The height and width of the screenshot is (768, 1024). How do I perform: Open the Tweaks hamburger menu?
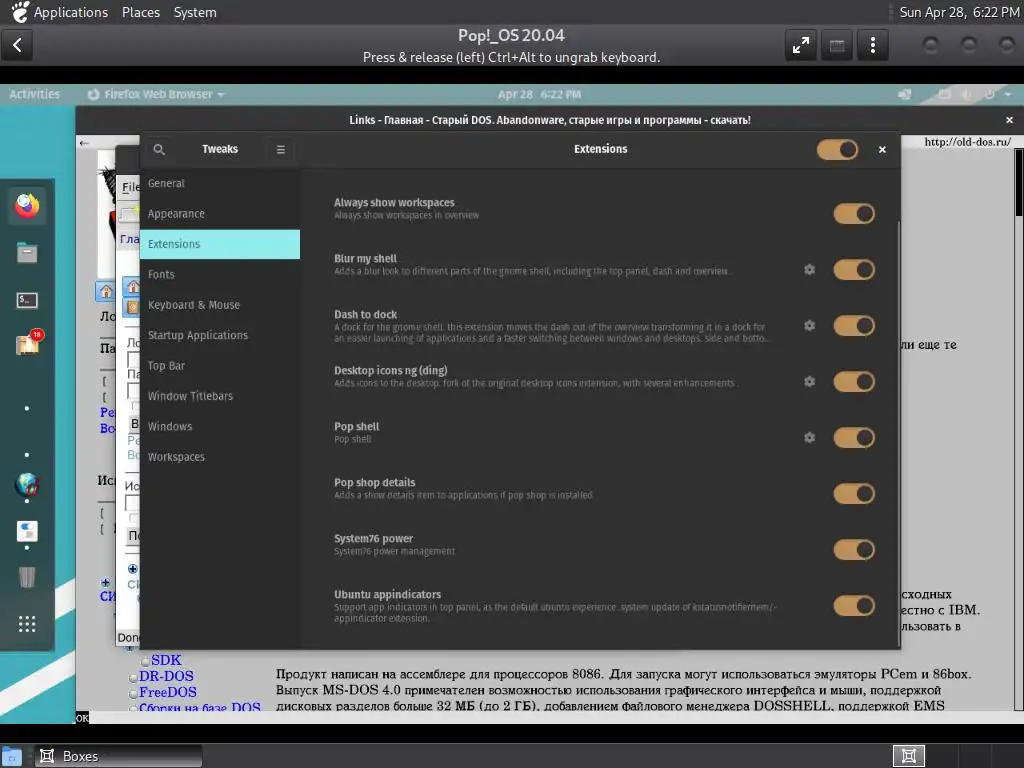[281, 150]
